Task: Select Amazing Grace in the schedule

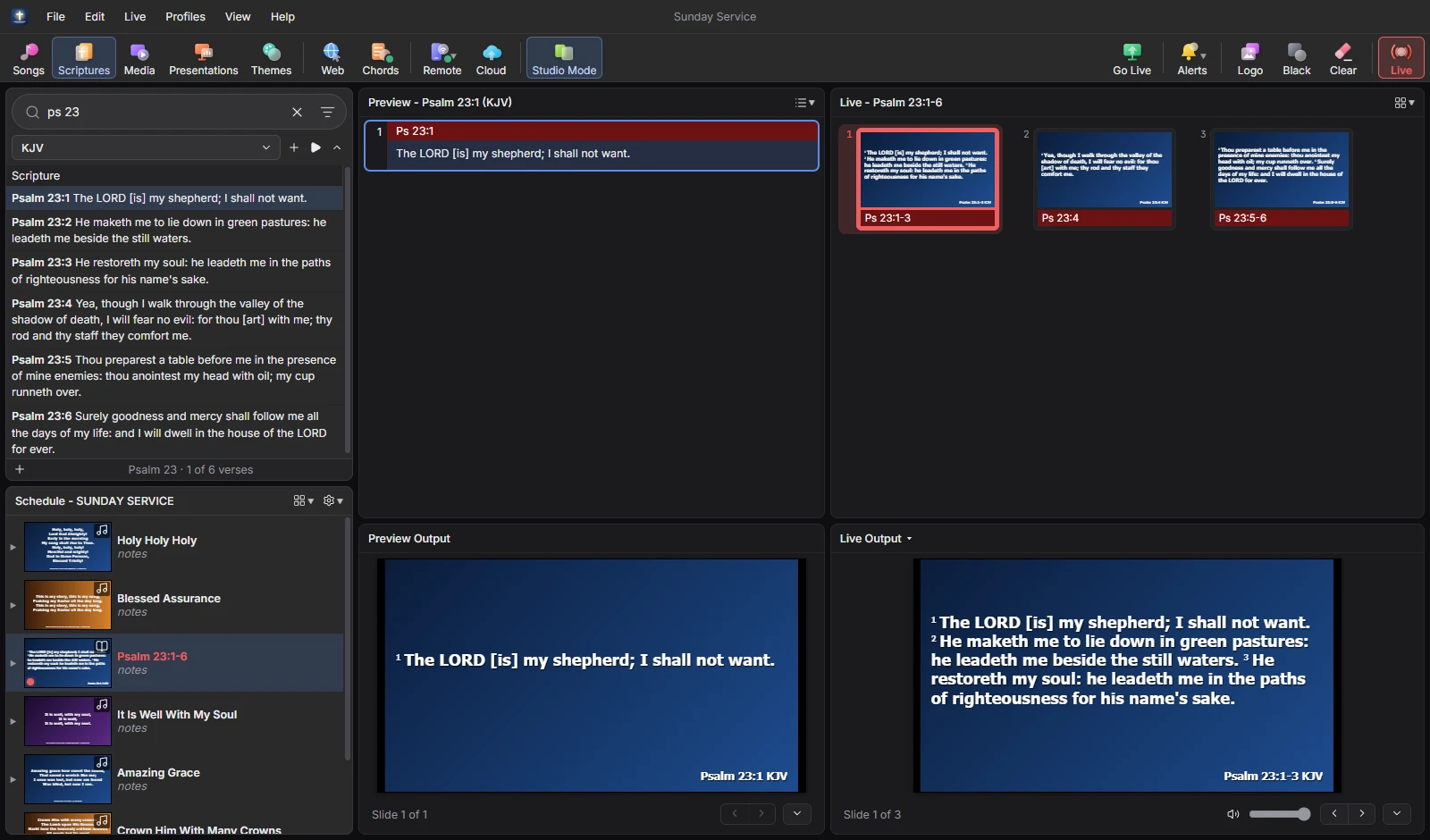Action: (x=175, y=779)
